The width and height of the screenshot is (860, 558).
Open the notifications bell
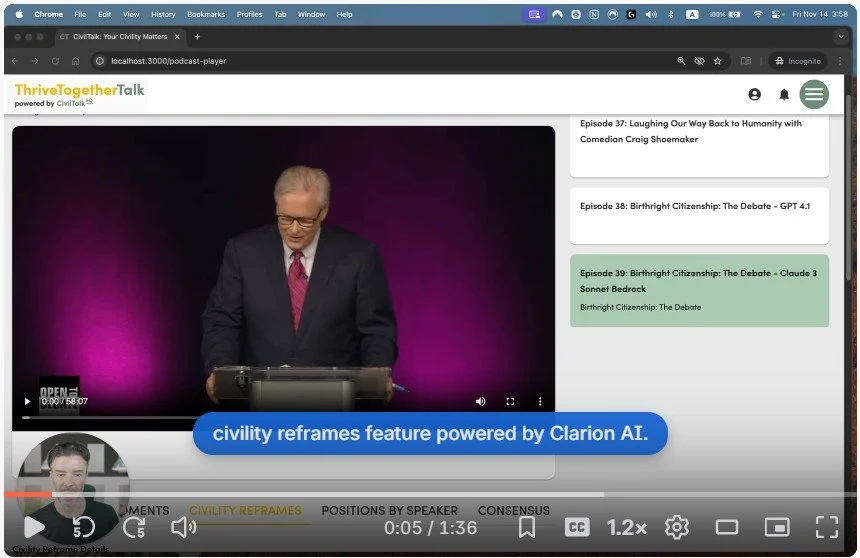coord(784,94)
